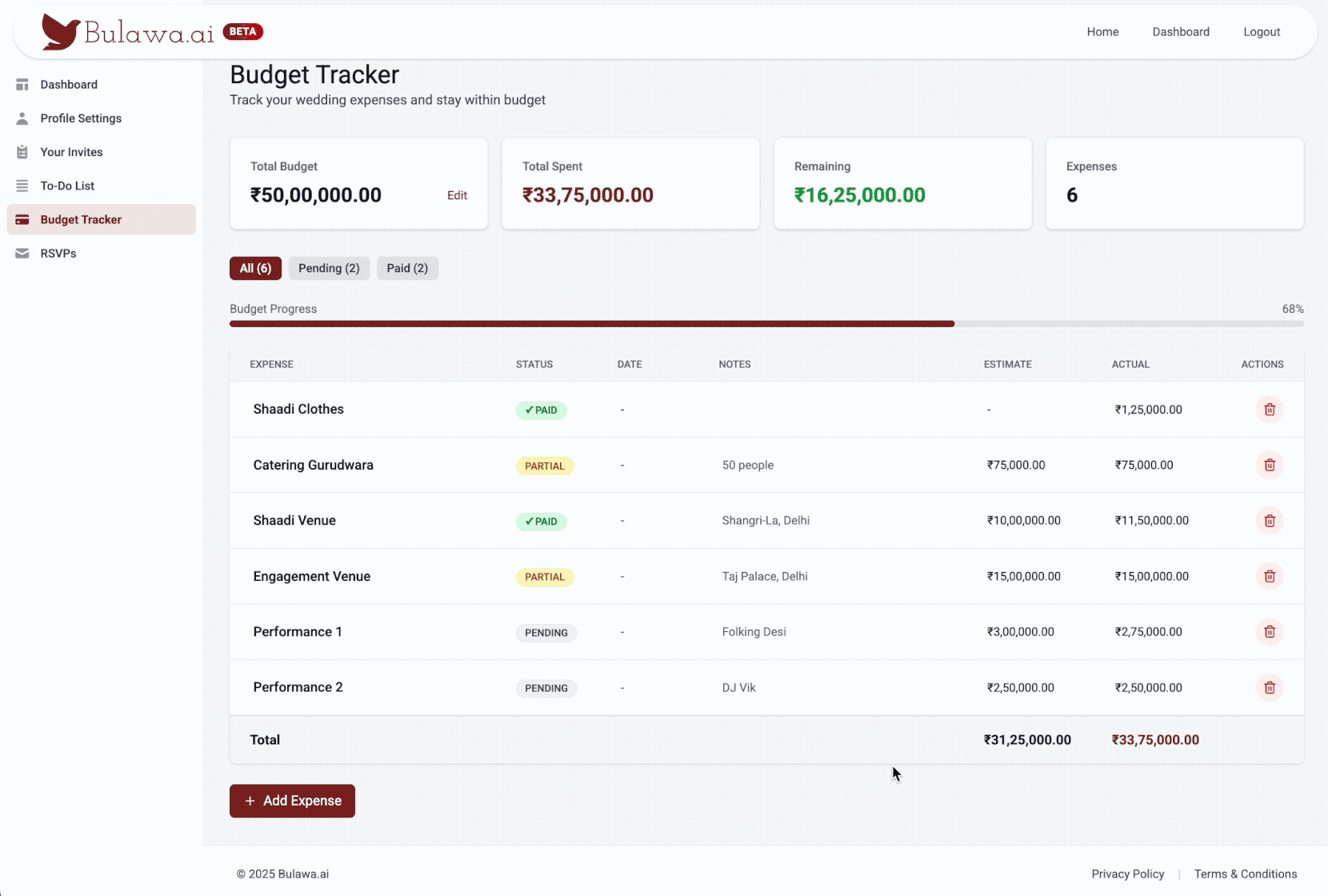Screen dimensions: 1328x896
Task: Delete the Engagement Venue expense
Action: pyautogui.click(x=1269, y=576)
